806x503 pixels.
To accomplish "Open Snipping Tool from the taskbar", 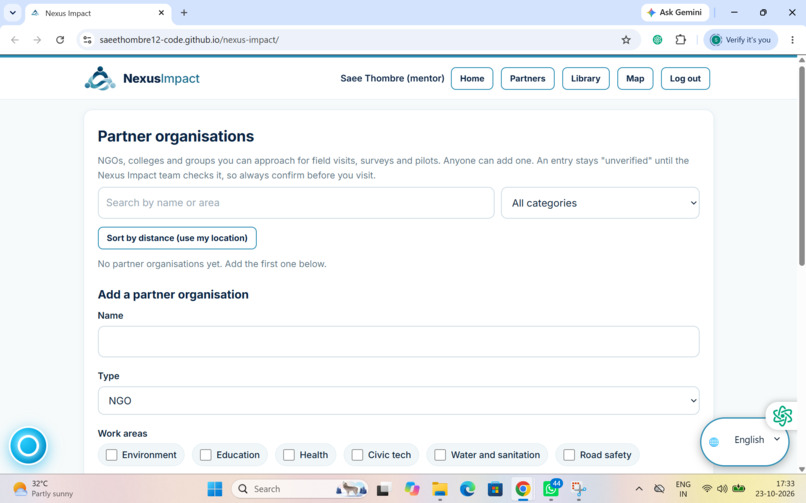I will (579, 489).
